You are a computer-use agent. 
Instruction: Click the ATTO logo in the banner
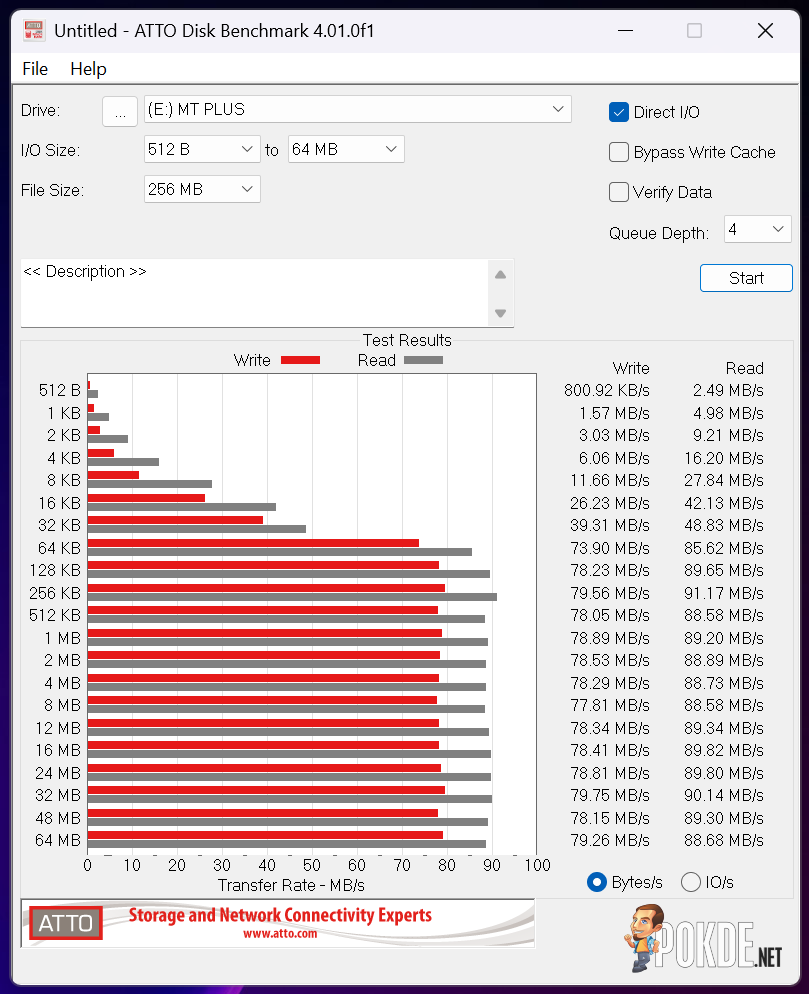pyautogui.click(x=66, y=923)
